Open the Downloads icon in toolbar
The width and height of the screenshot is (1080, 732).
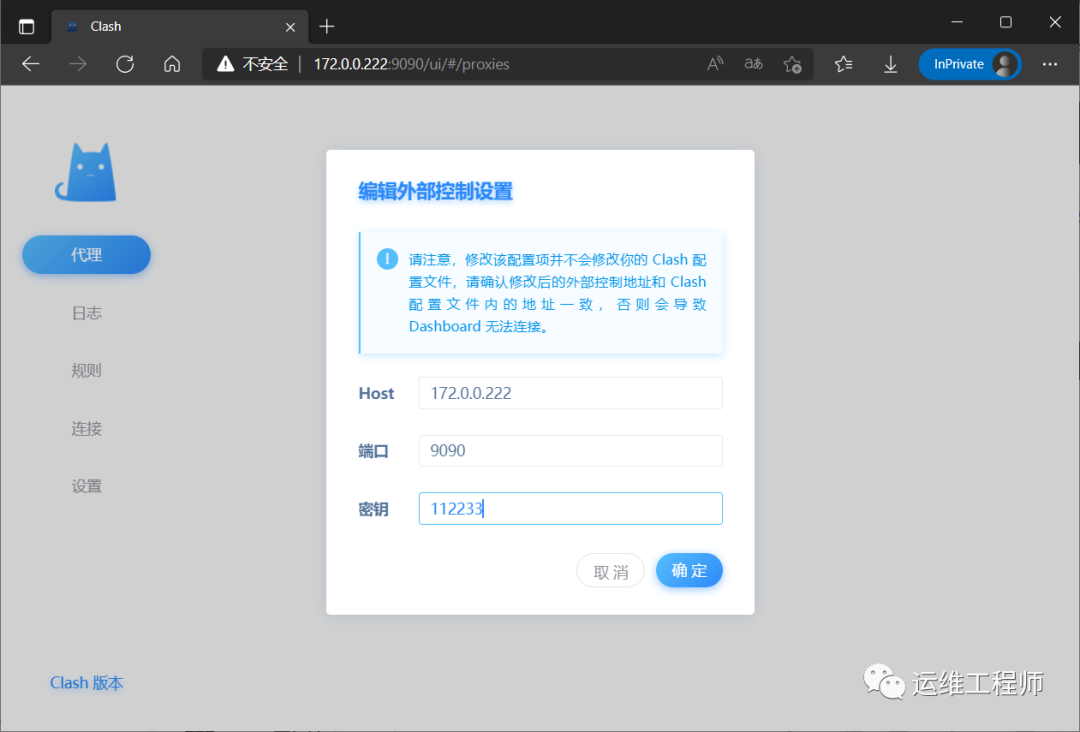pyautogui.click(x=890, y=63)
